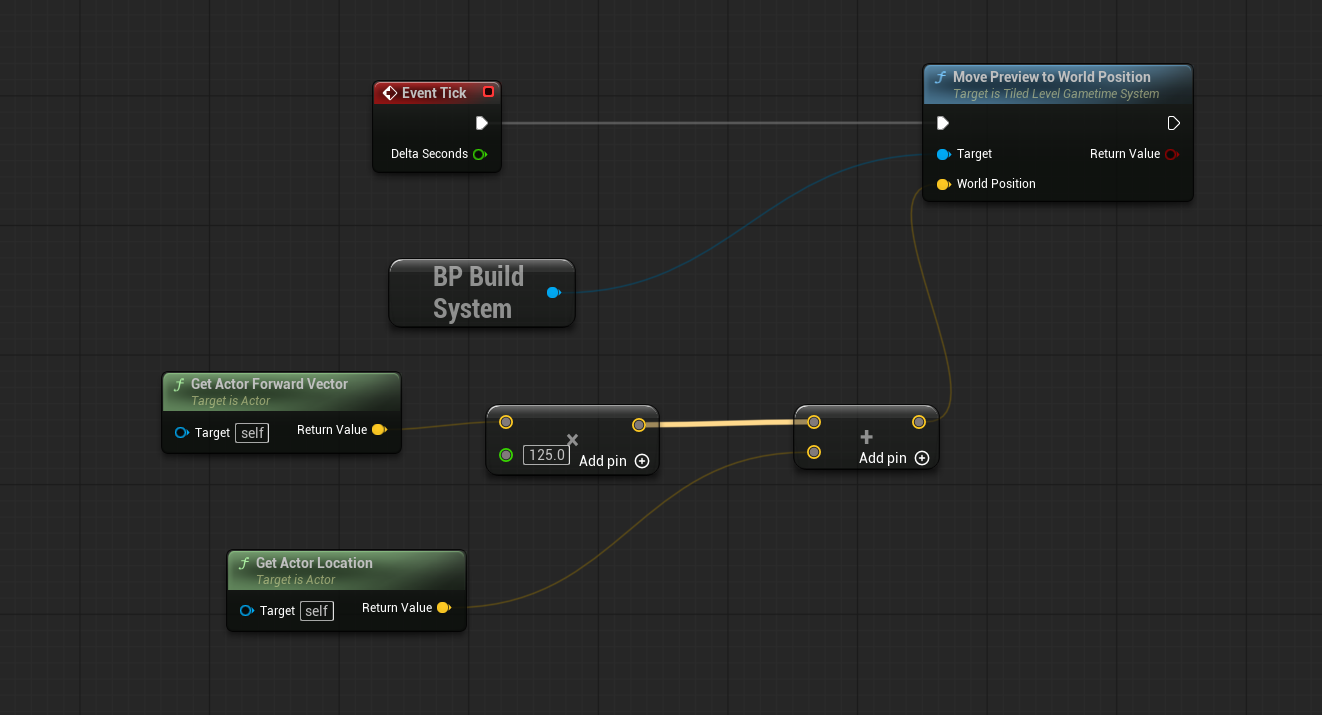The width and height of the screenshot is (1322, 715).
Task: Click the add node's second input pin
Action: (x=814, y=452)
